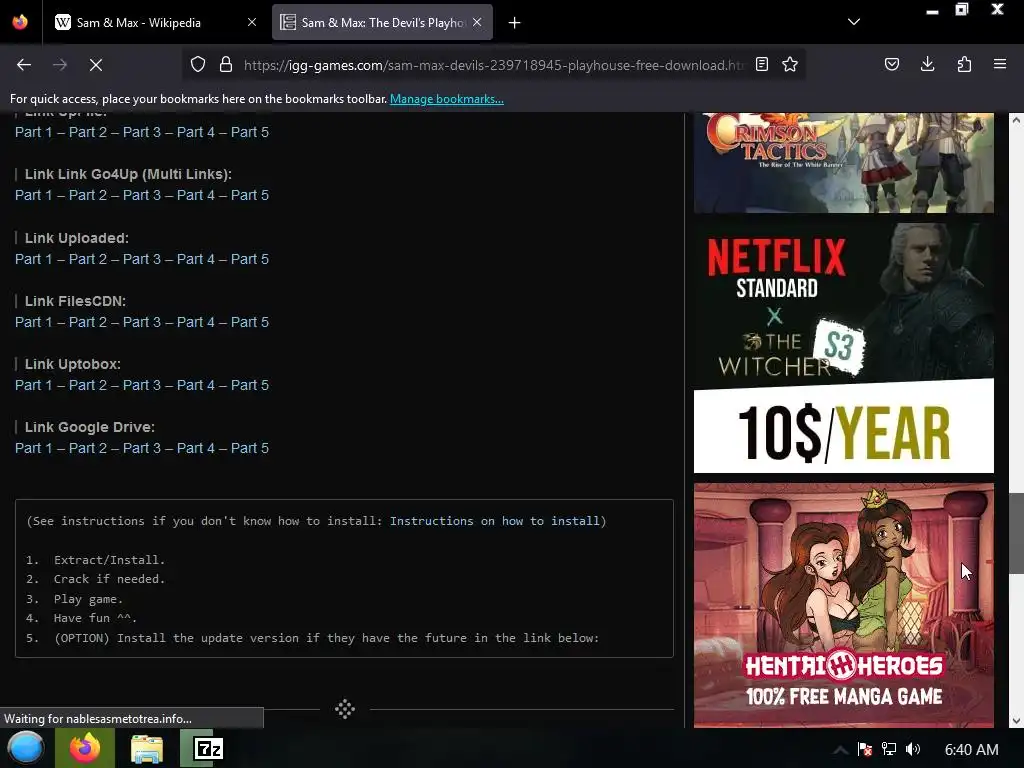
Task: Go back to the previous page
Action: pyautogui.click(x=24, y=65)
